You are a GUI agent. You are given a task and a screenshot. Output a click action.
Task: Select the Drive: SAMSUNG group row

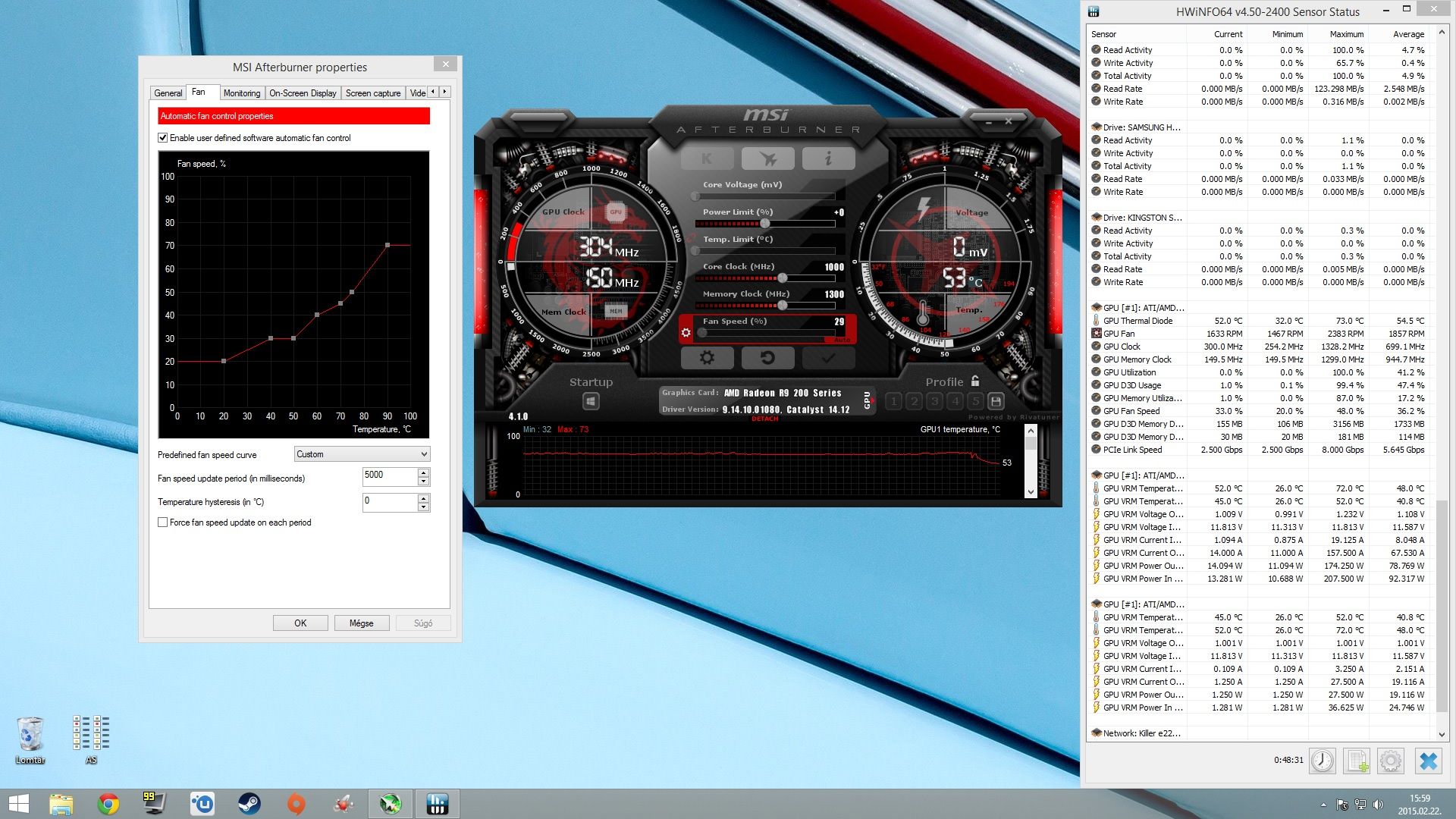pyautogui.click(x=1259, y=127)
